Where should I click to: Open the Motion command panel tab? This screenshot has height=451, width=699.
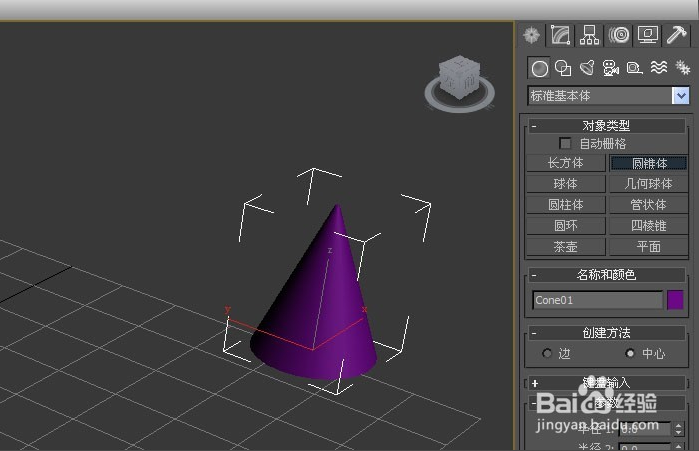coord(619,35)
